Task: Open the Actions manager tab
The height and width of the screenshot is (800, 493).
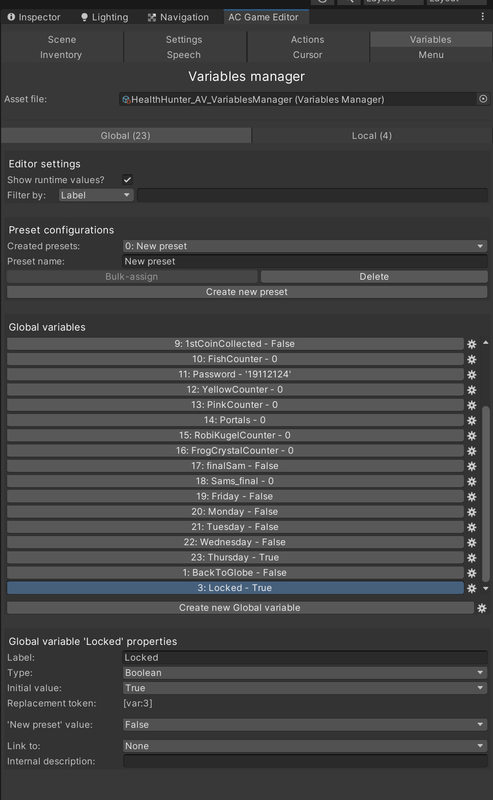Action: pos(307,39)
